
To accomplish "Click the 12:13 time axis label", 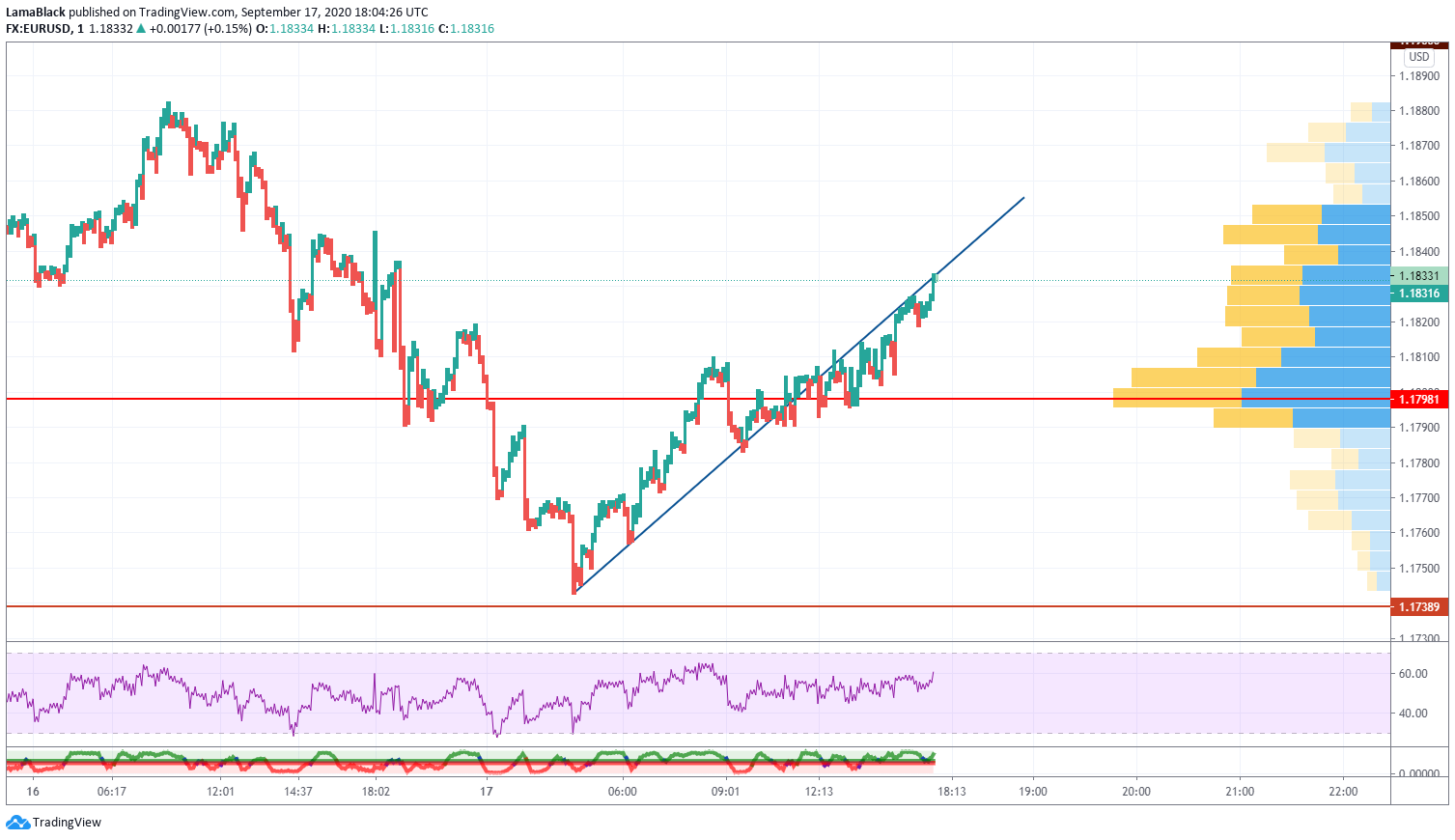I will click(x=819, y=792).
